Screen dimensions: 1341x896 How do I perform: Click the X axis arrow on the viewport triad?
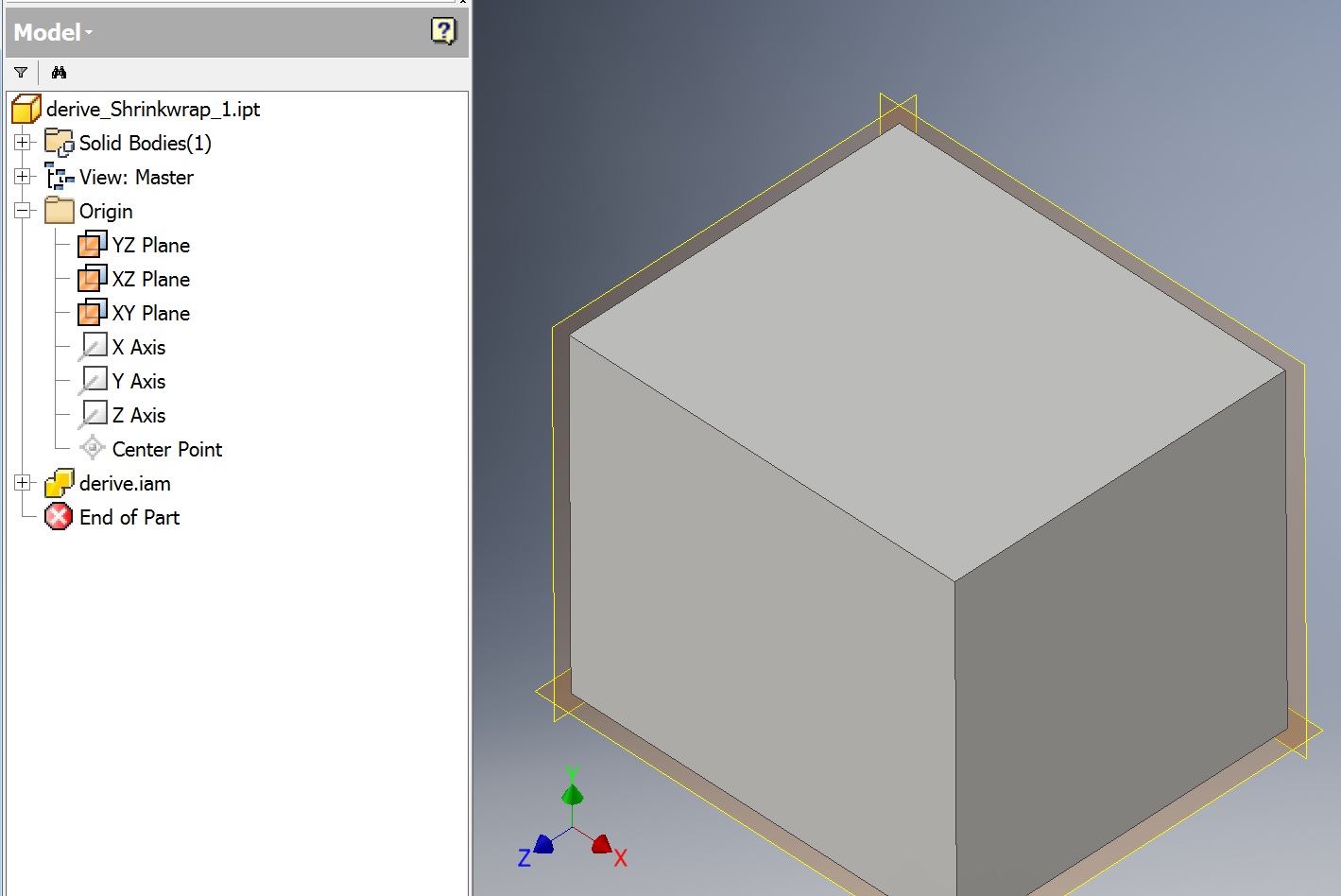coord(603,845)
